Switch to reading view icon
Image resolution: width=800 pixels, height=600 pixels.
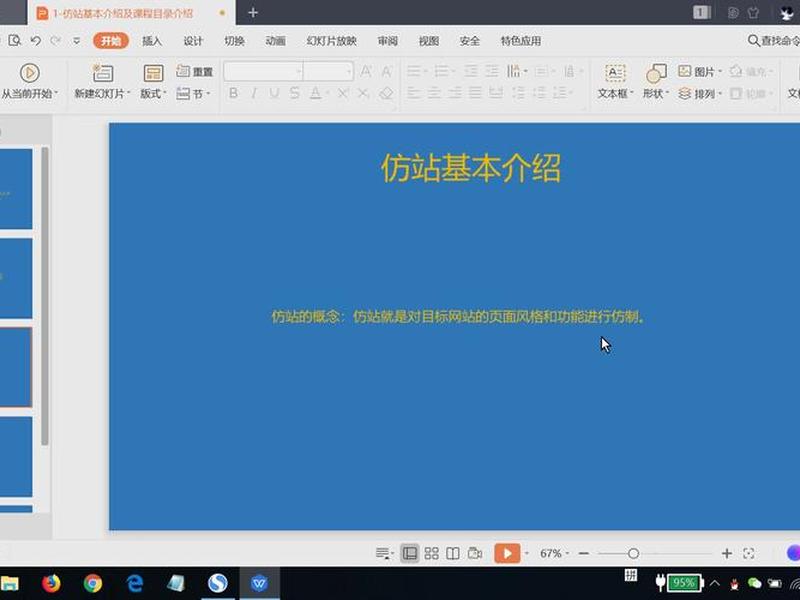tap(453, 553)
